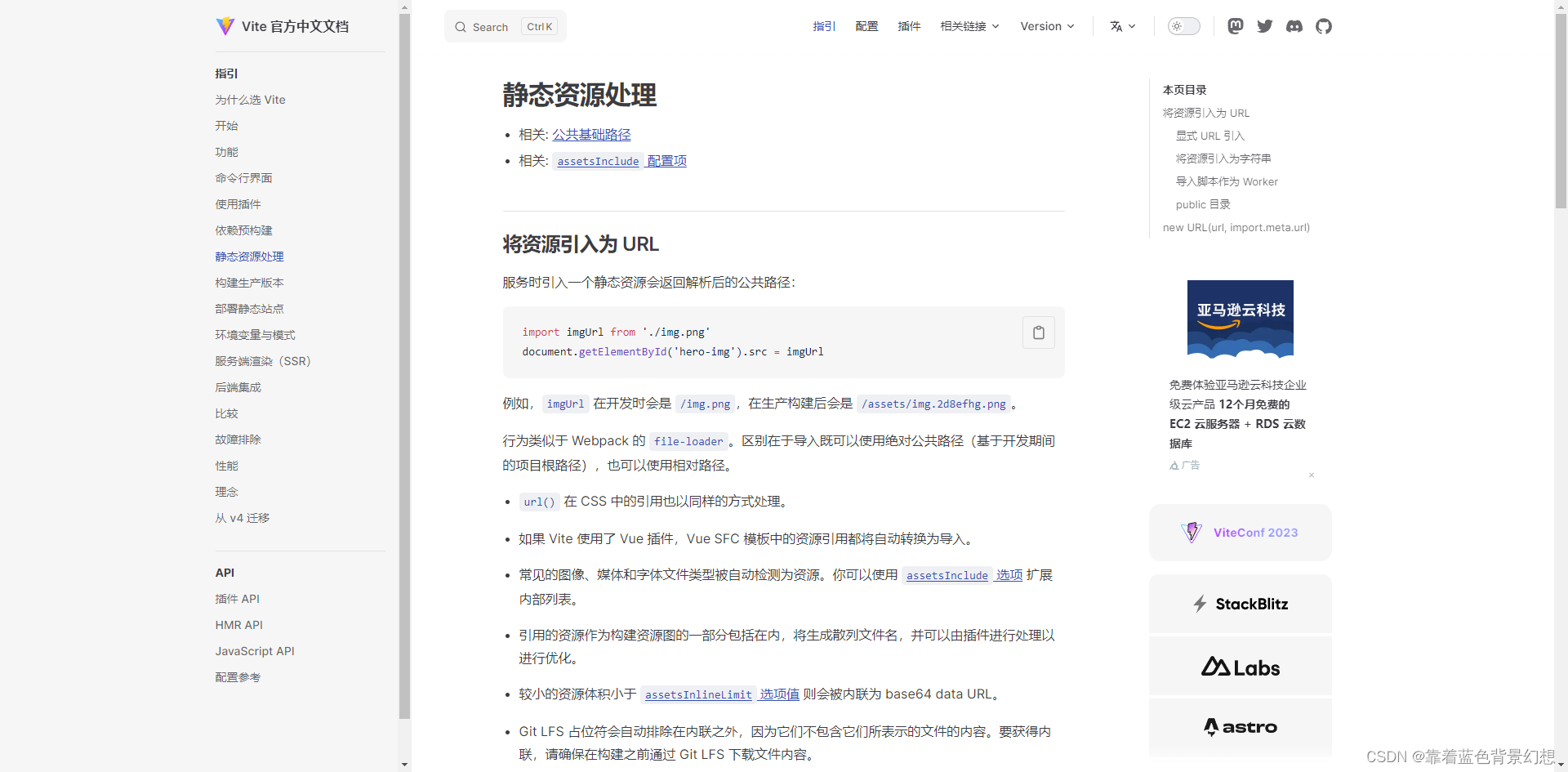The image size is (1568, 772).
Task: Open the Discord icon link
Action: tap(1294, 26)
